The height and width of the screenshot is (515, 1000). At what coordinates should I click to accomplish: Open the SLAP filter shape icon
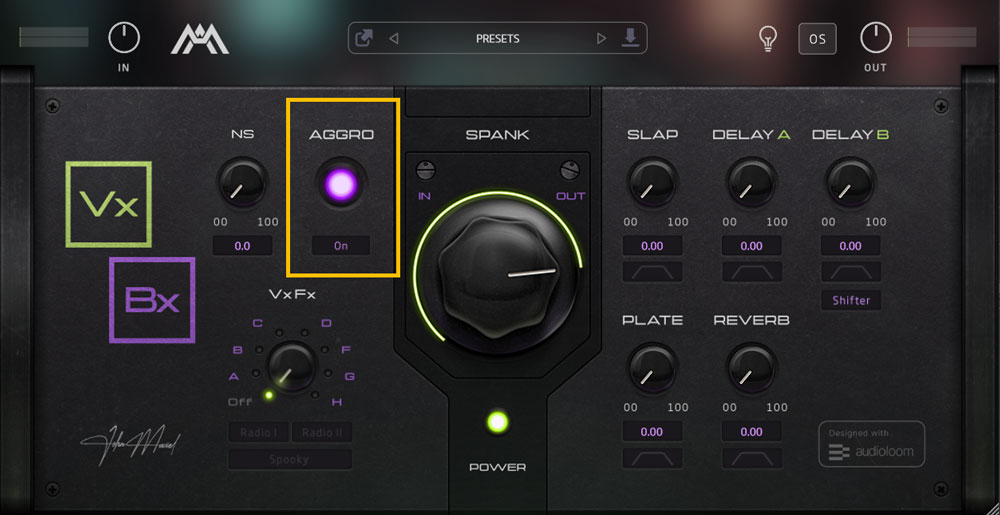652,272
